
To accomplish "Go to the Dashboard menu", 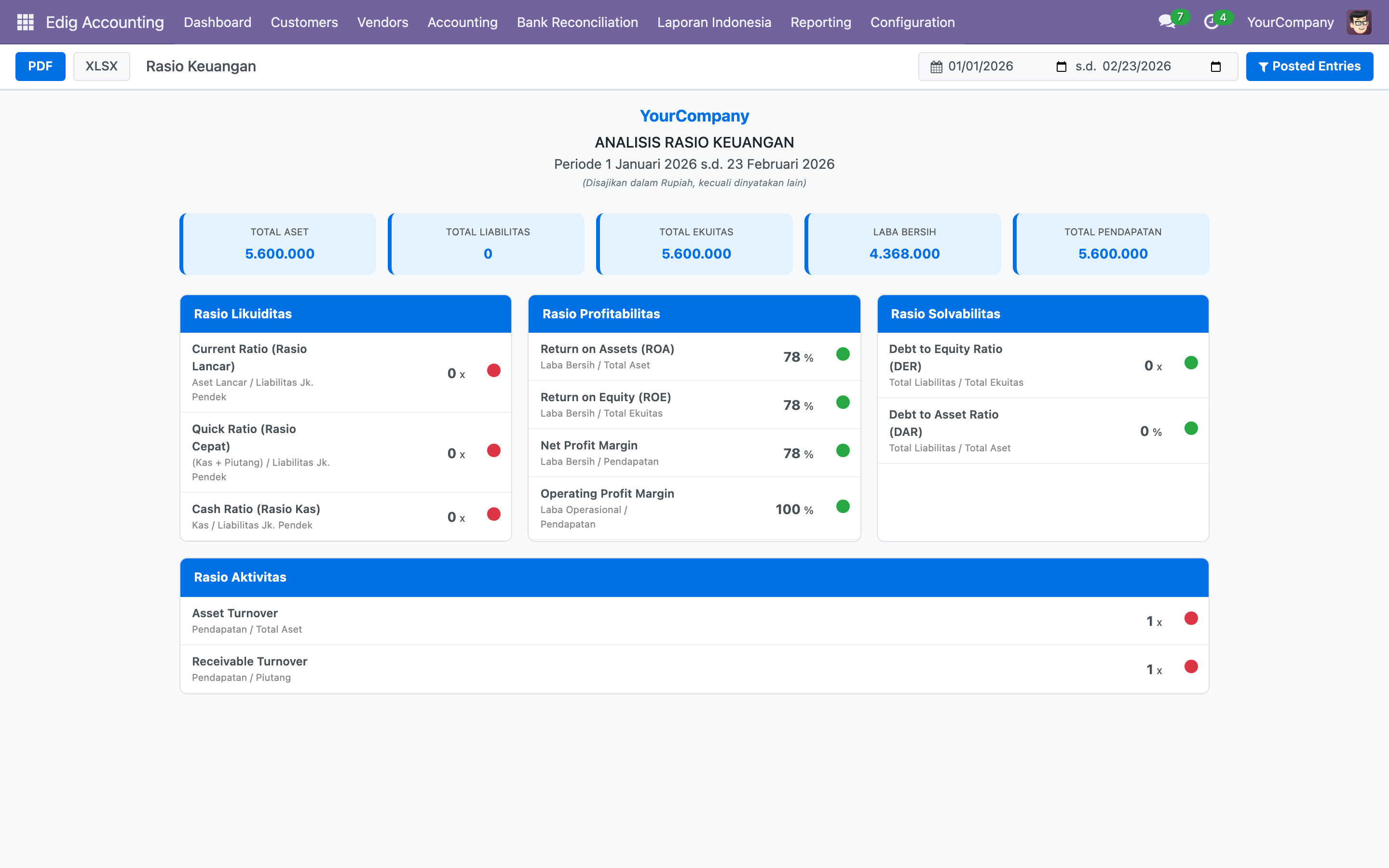I will click(217, 22).
